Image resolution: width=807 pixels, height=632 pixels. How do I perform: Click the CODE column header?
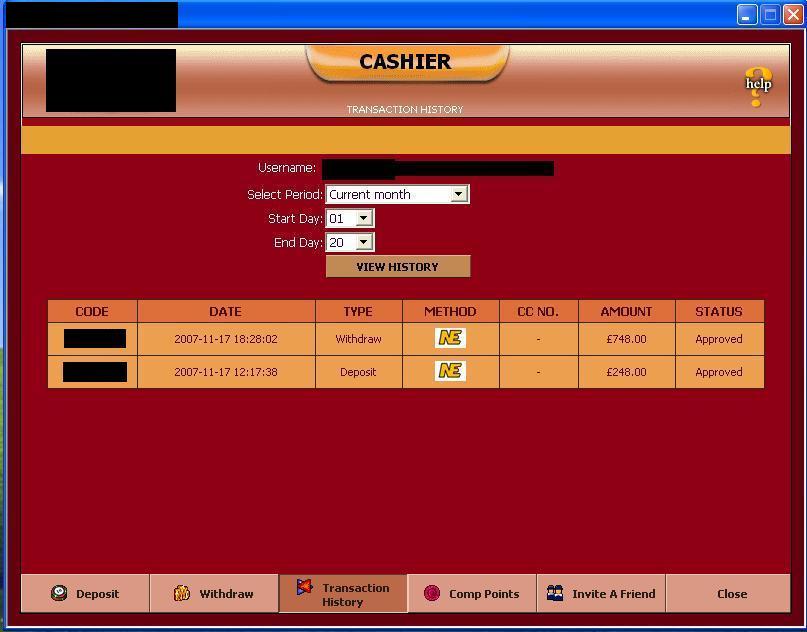(x=92, y=311)
